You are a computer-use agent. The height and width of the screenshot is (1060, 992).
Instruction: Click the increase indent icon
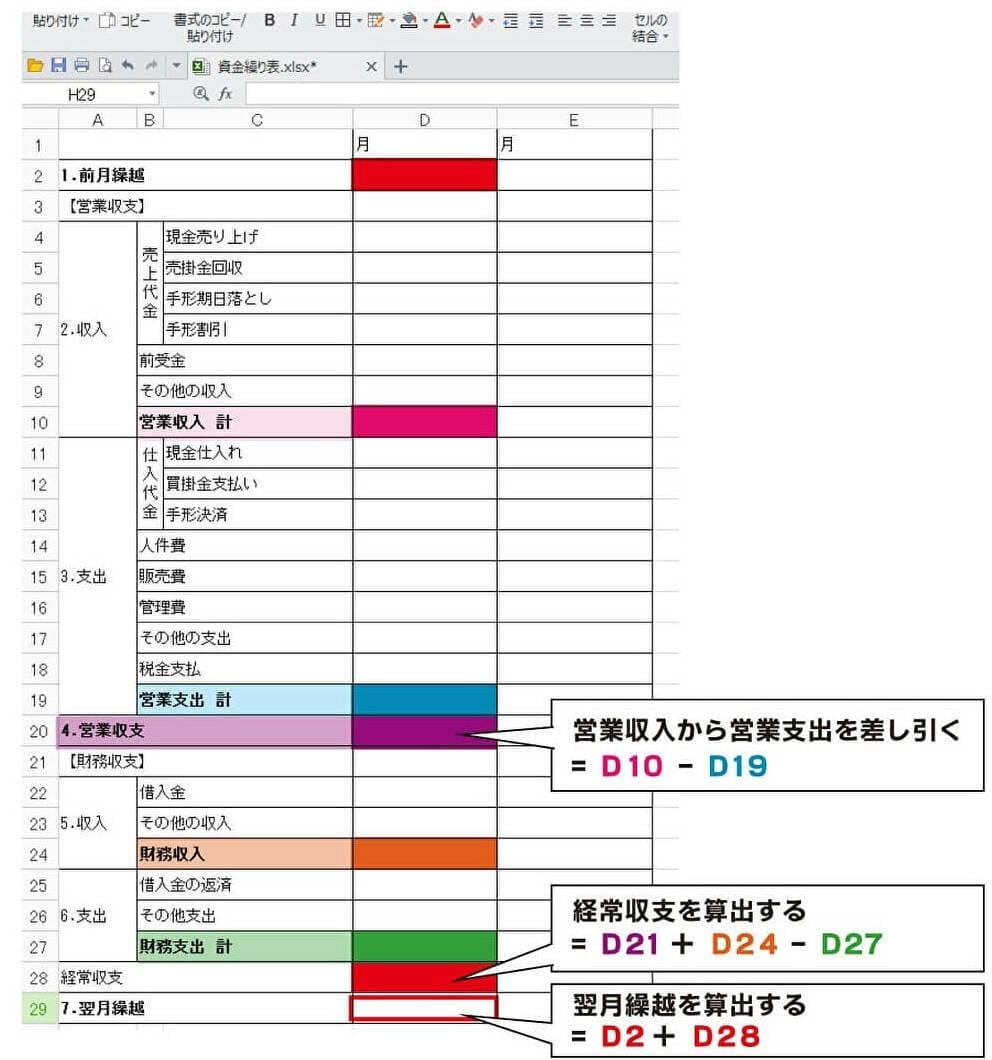pos(536,21)
